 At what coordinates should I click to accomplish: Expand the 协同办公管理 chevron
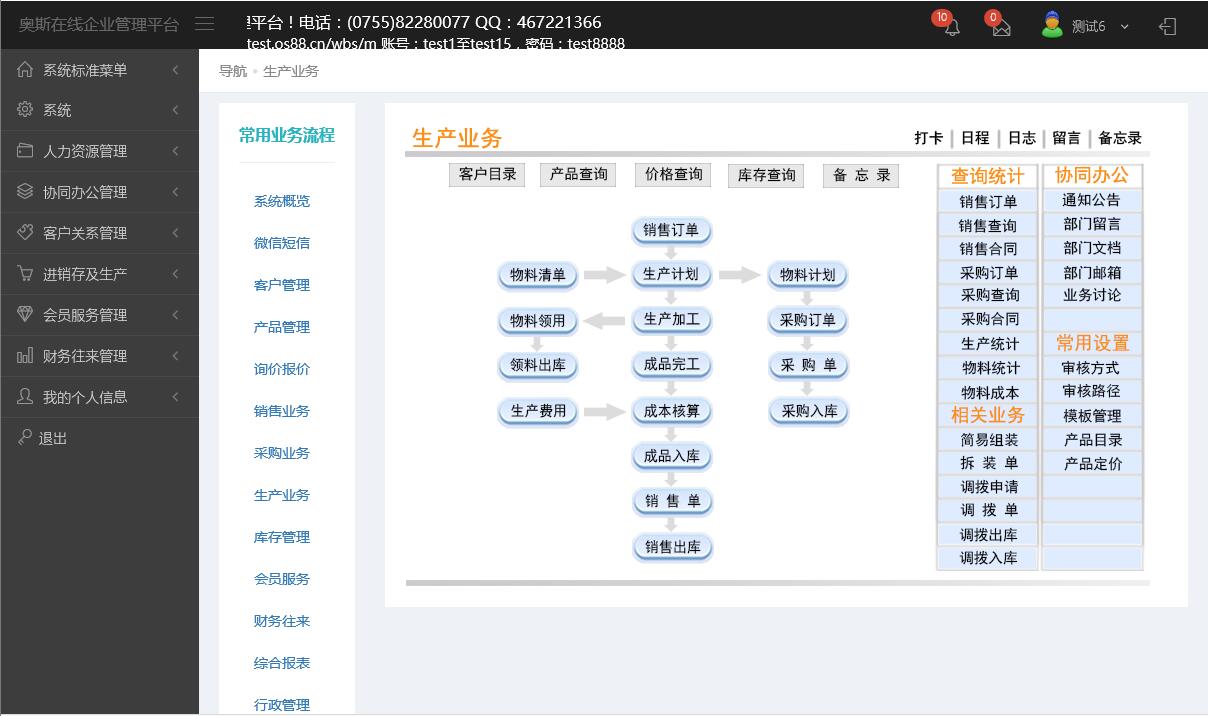175,192
